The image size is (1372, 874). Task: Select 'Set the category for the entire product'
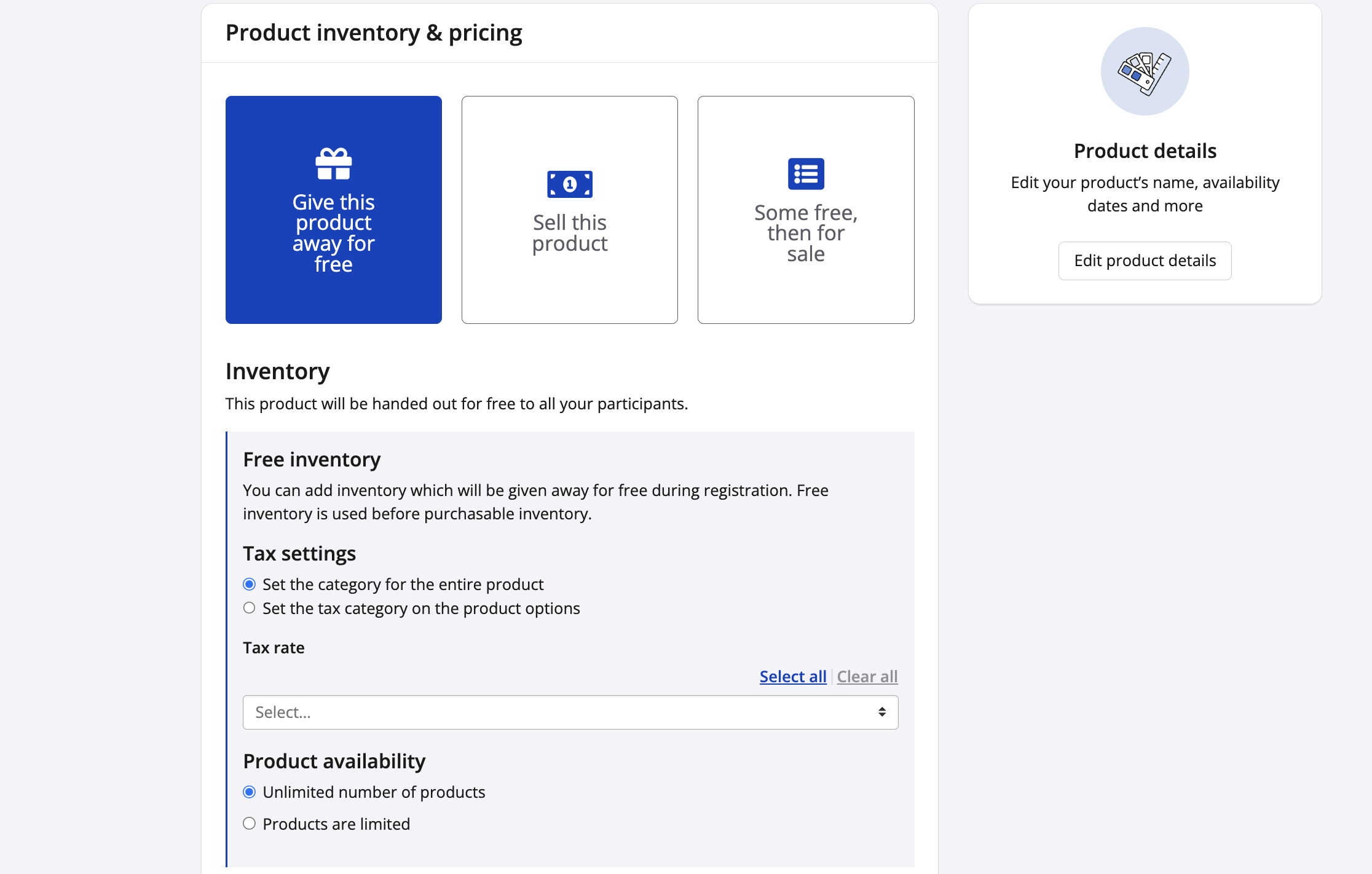(x=249, y=584)
